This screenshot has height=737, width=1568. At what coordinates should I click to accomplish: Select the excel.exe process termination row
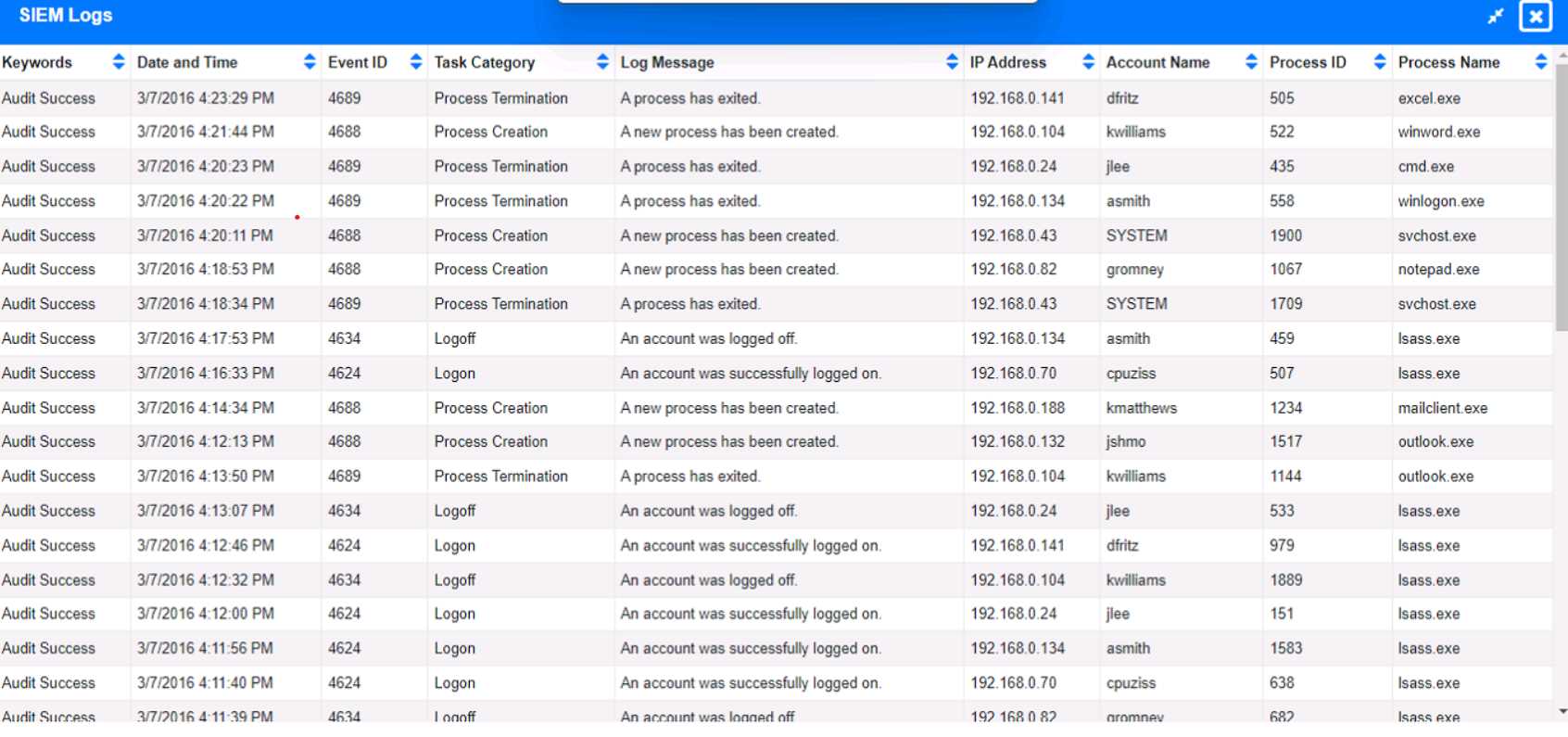point(689,98)
